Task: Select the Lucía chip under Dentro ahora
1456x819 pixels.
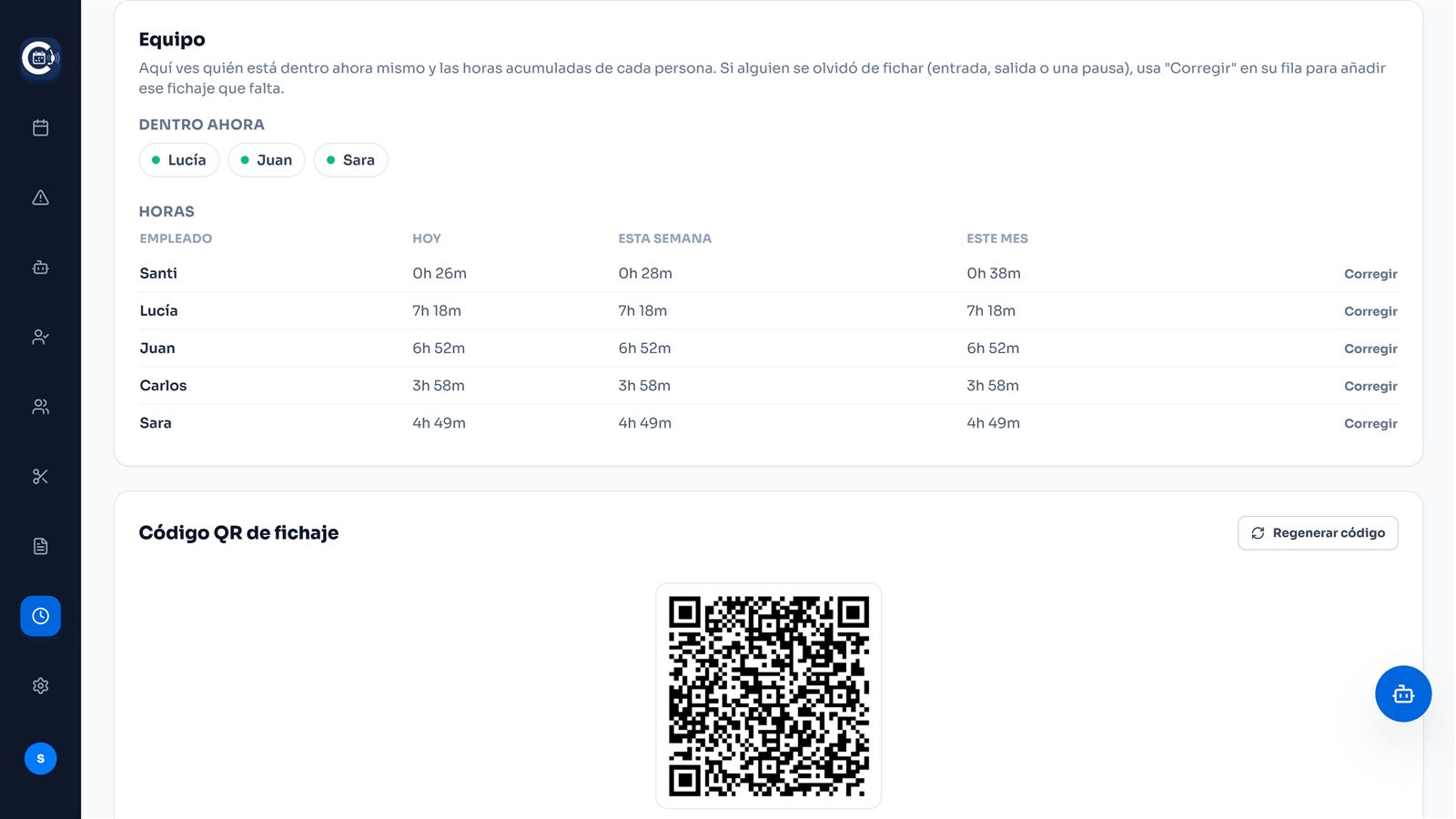Action: click(x=179, y=160)
